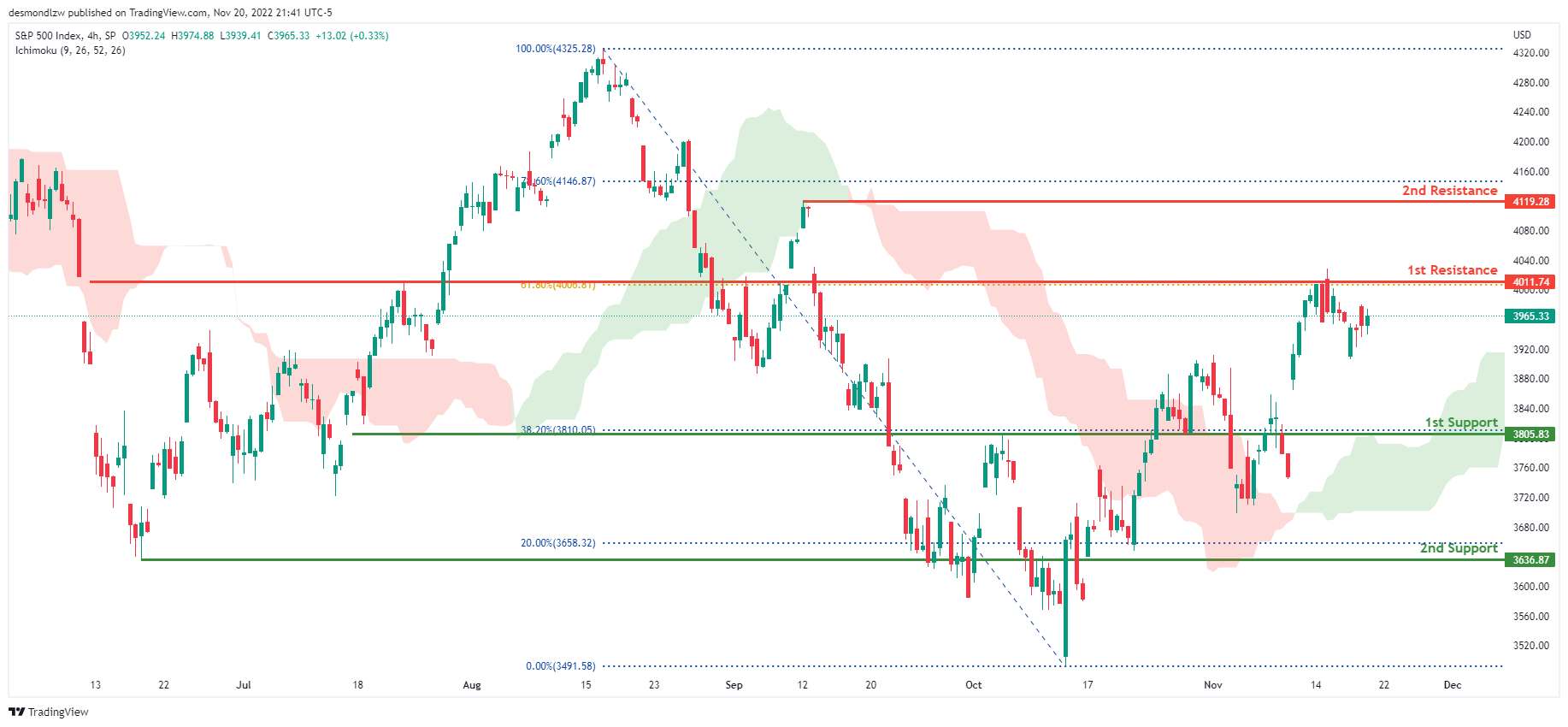Screen dimensions: 1568x727
Task: Click 3760.00 on the price axis
Action: (x=1530, y=468)
